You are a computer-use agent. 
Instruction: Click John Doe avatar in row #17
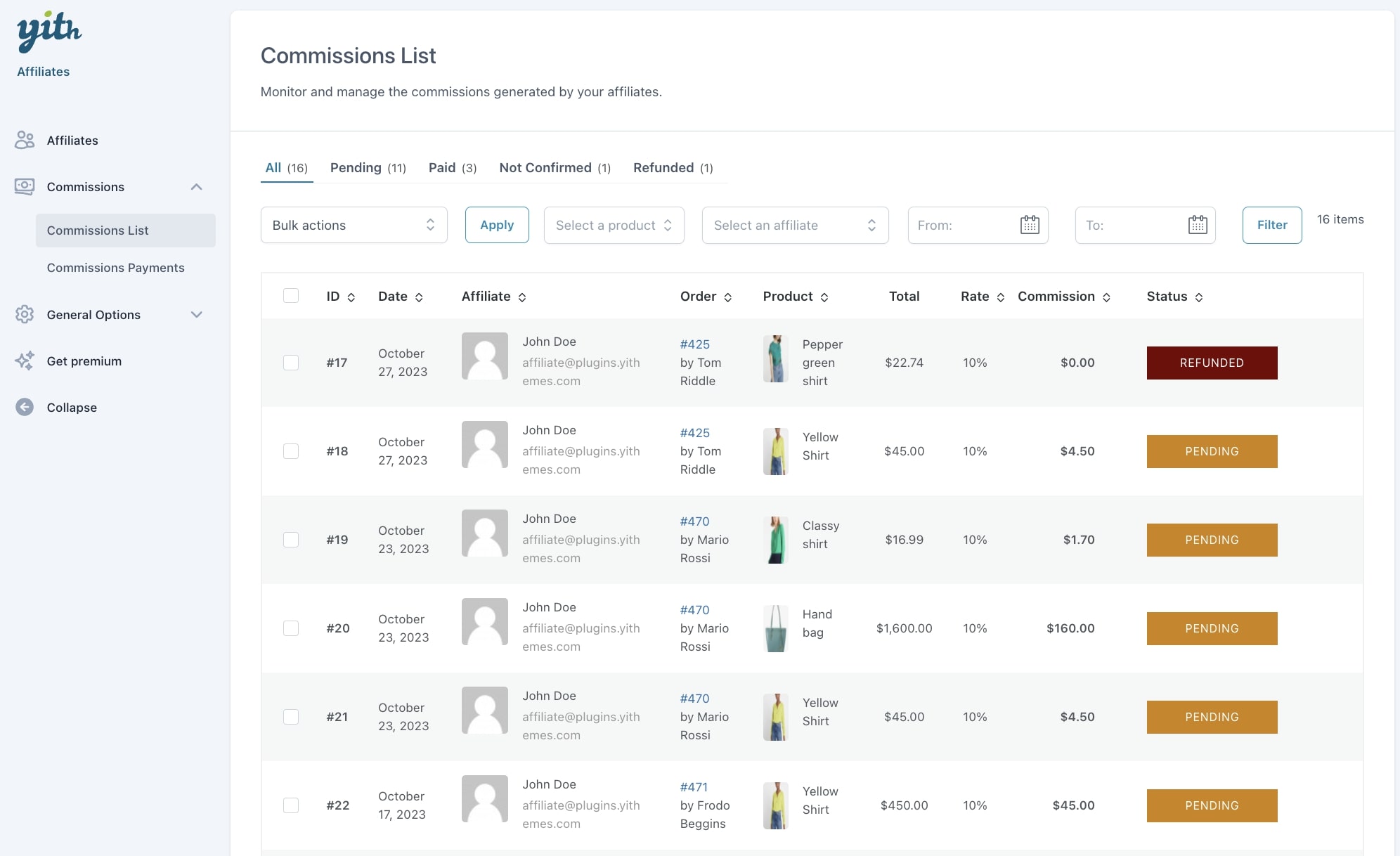coord(485,356)
